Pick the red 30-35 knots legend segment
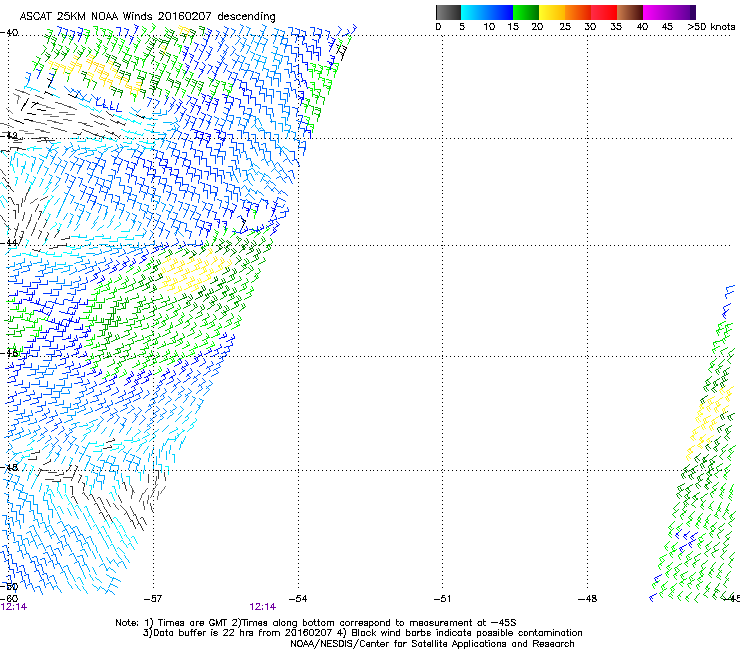 [604, 12]
